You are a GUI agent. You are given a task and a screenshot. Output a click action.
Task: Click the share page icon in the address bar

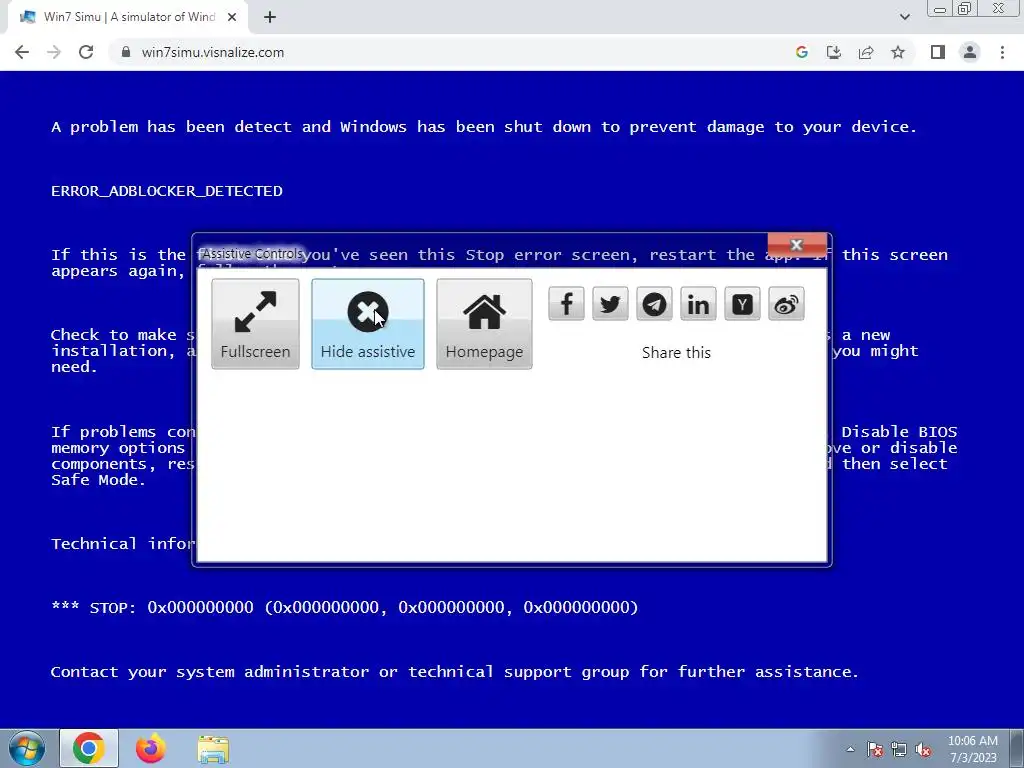(x=866, y=52)
